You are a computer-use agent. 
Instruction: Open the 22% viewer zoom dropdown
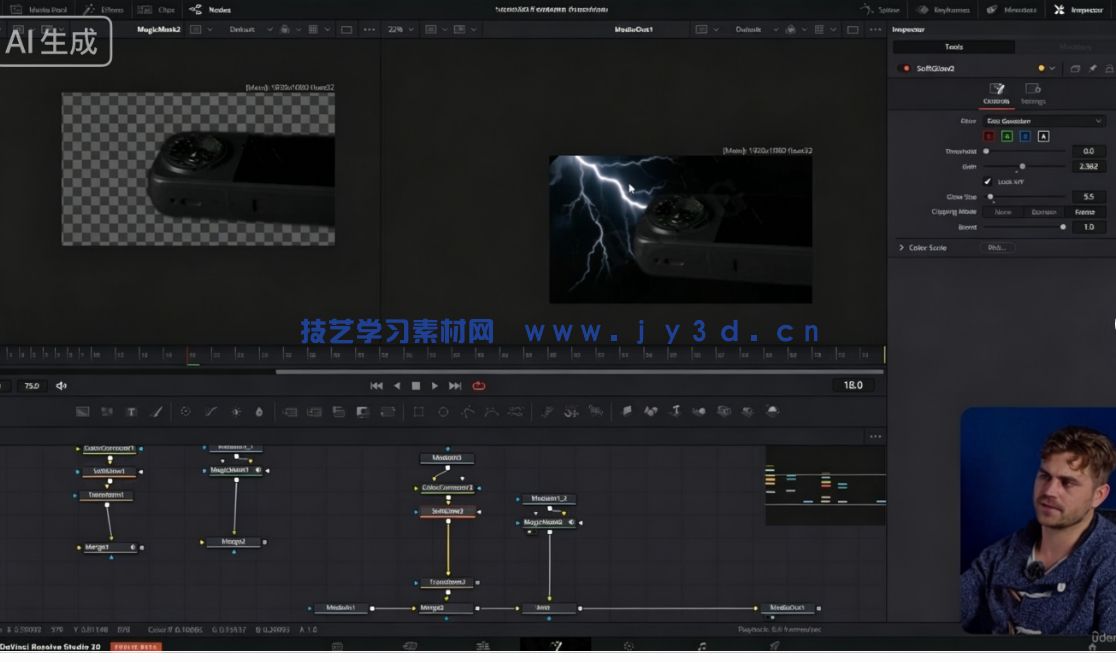coord(398,29)
